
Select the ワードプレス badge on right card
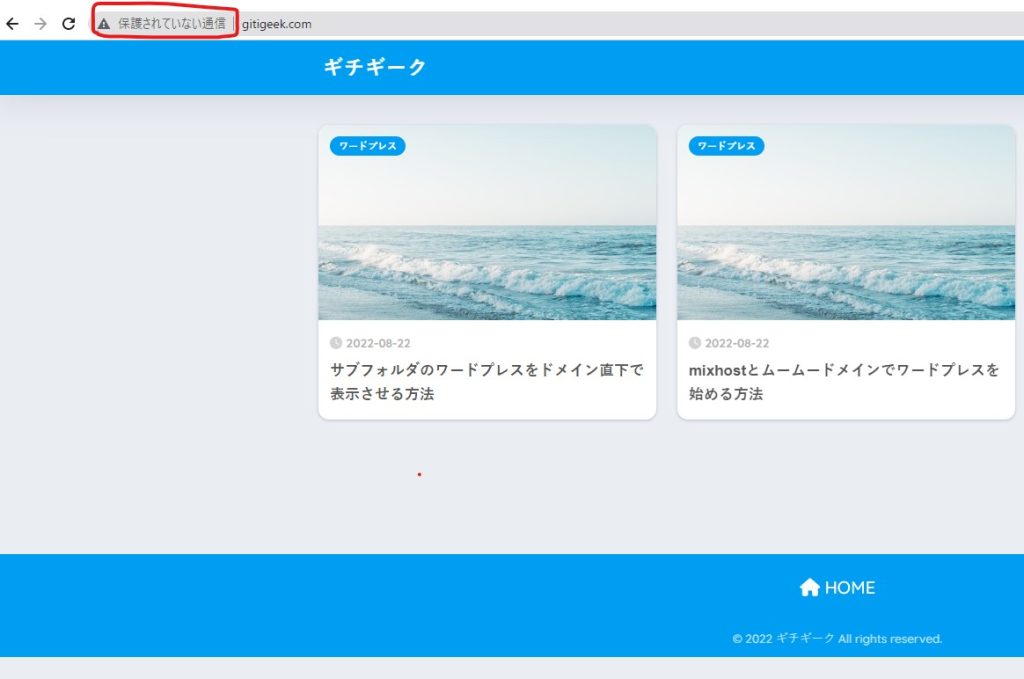pos(726,146)
